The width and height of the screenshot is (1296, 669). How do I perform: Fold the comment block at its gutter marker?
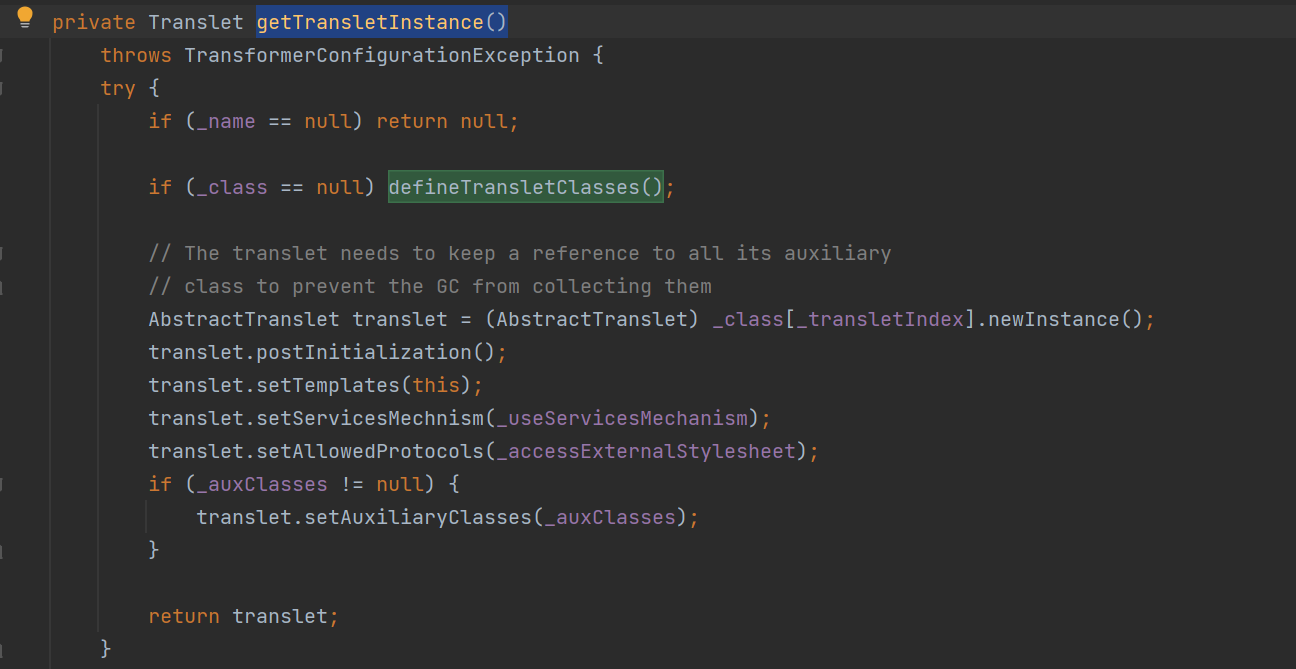3,253
